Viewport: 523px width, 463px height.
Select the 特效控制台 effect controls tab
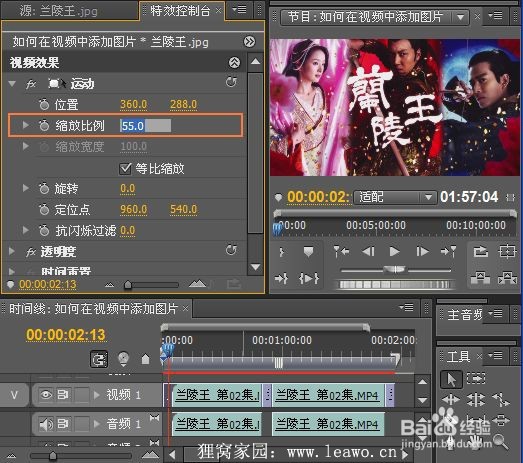[180, 11]
